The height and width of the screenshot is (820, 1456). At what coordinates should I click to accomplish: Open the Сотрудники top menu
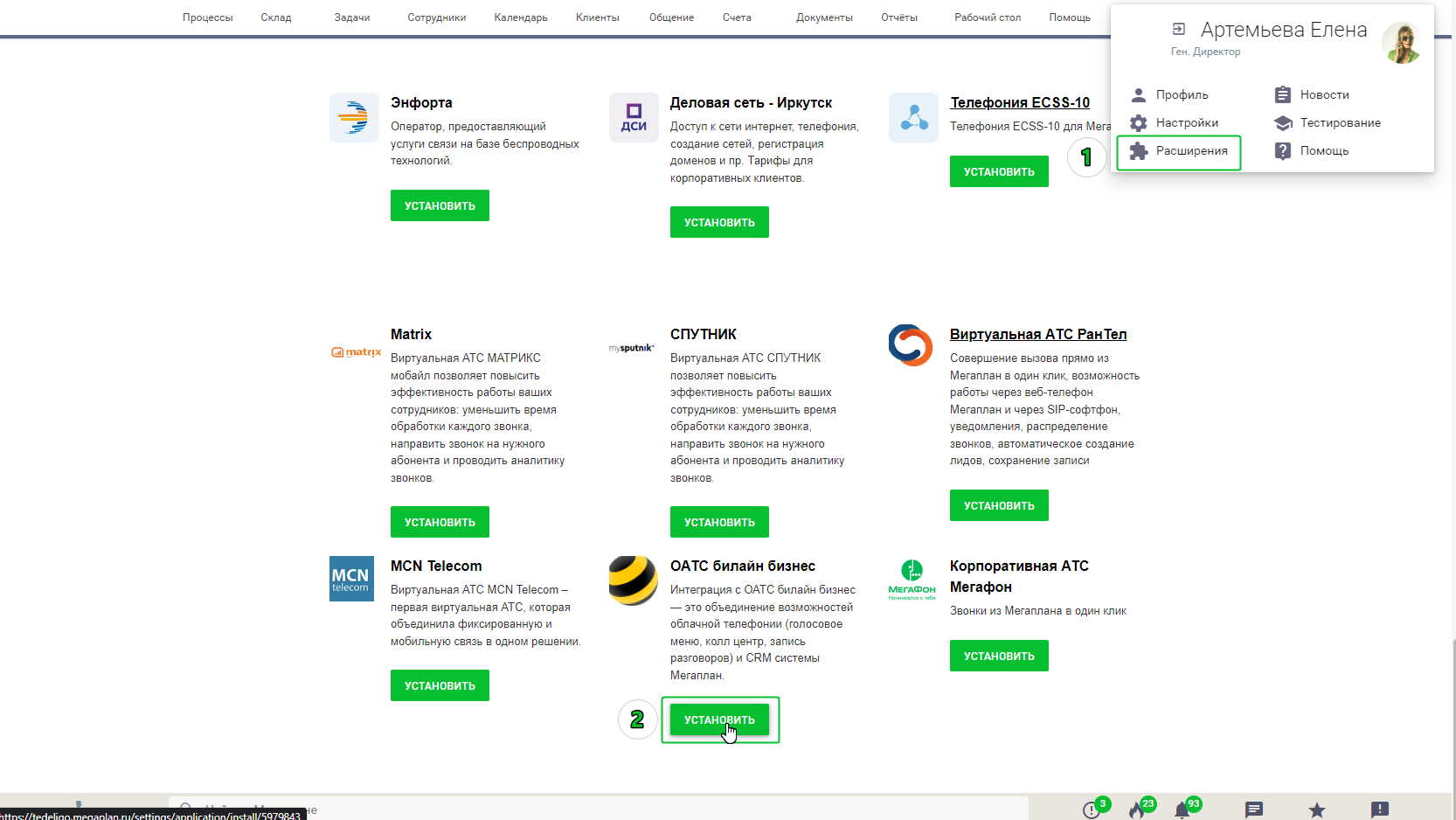click(436, 17)
